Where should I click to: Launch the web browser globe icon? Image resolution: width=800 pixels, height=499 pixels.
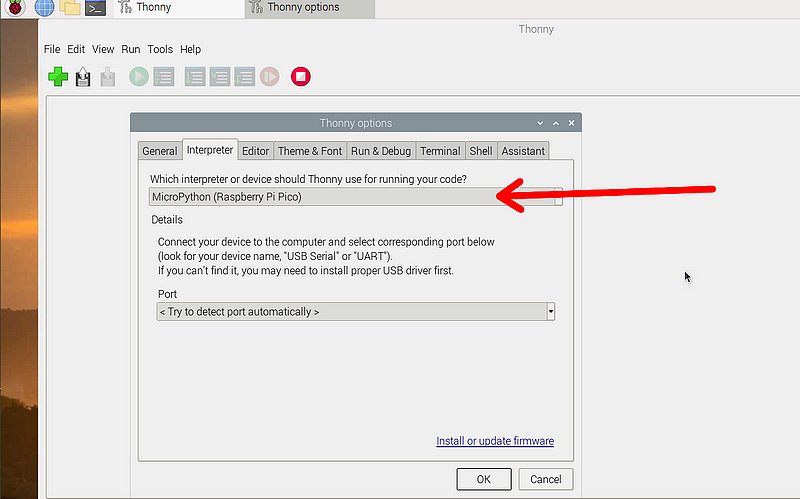pyautogui.click(x=44, y=7)
